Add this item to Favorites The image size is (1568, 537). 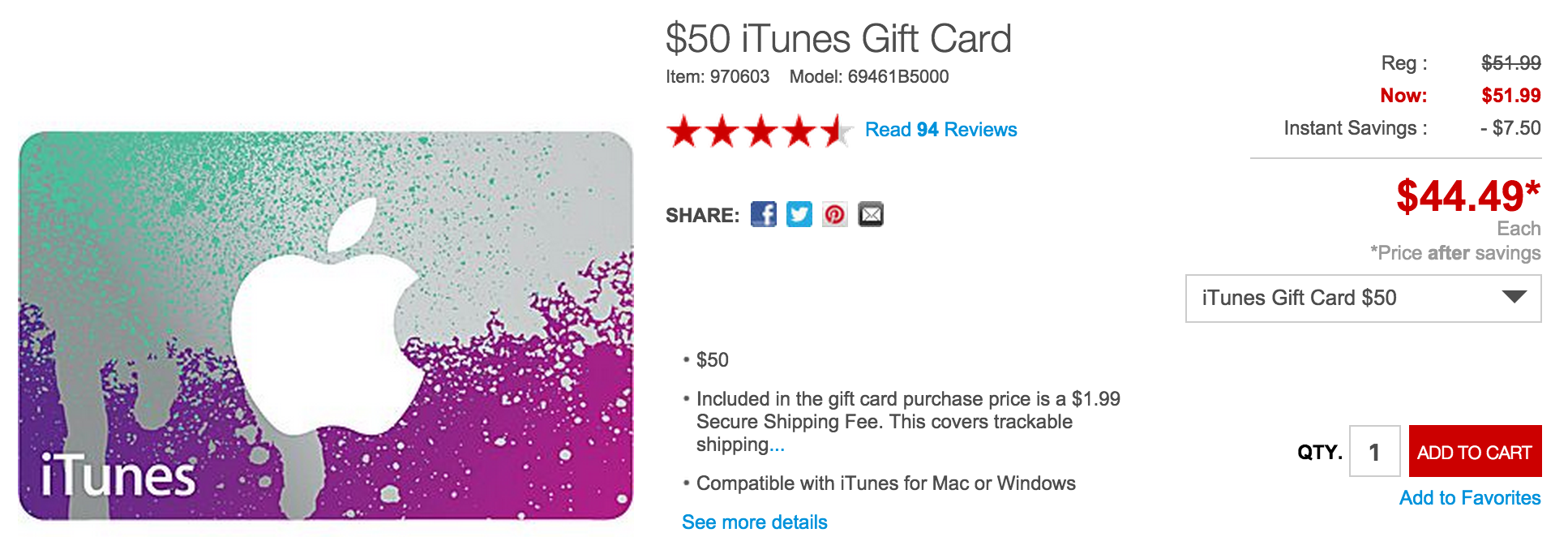point(1469,498)
